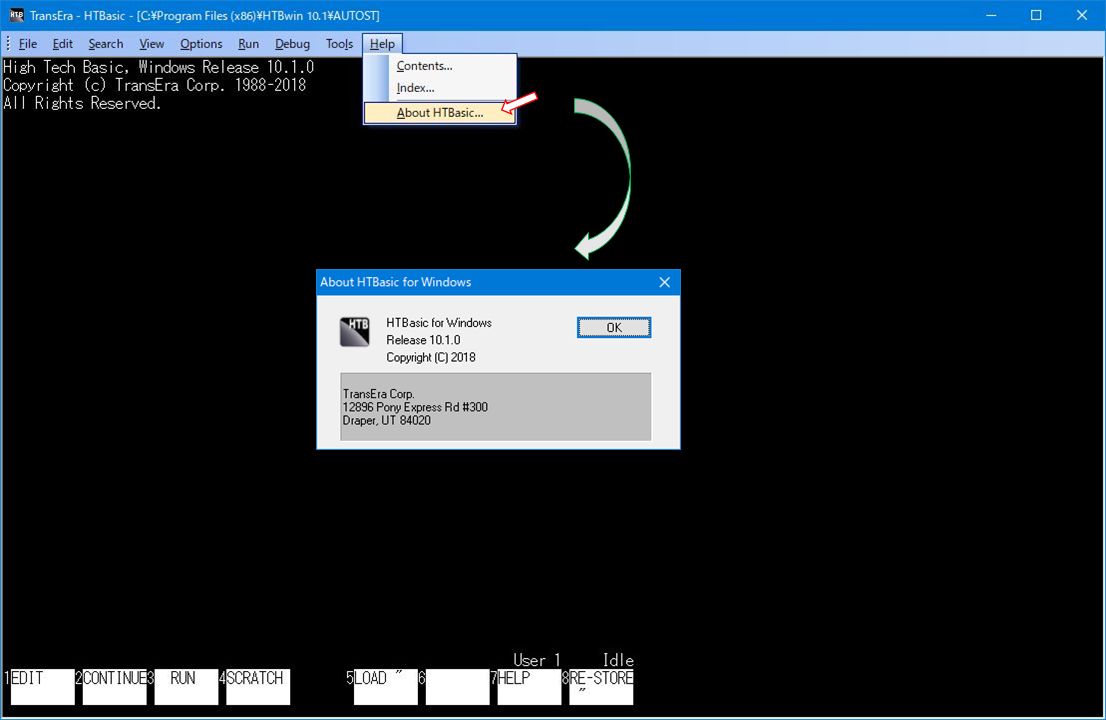This screenshot has height=720, width=1106.
Task: Open the Options menu
Action: (201, 44)
